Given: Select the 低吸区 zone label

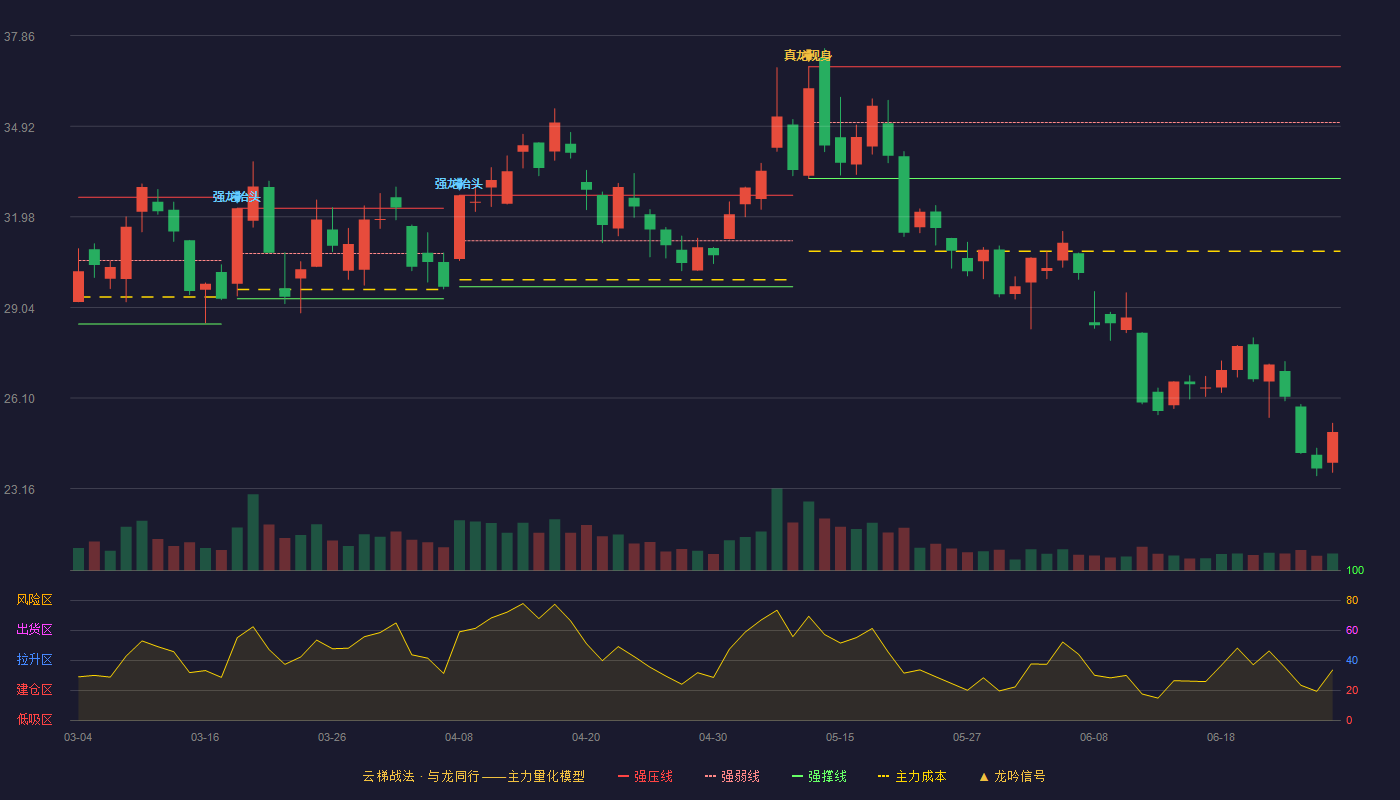Looking at the screenshot, I should pos(35,719).
